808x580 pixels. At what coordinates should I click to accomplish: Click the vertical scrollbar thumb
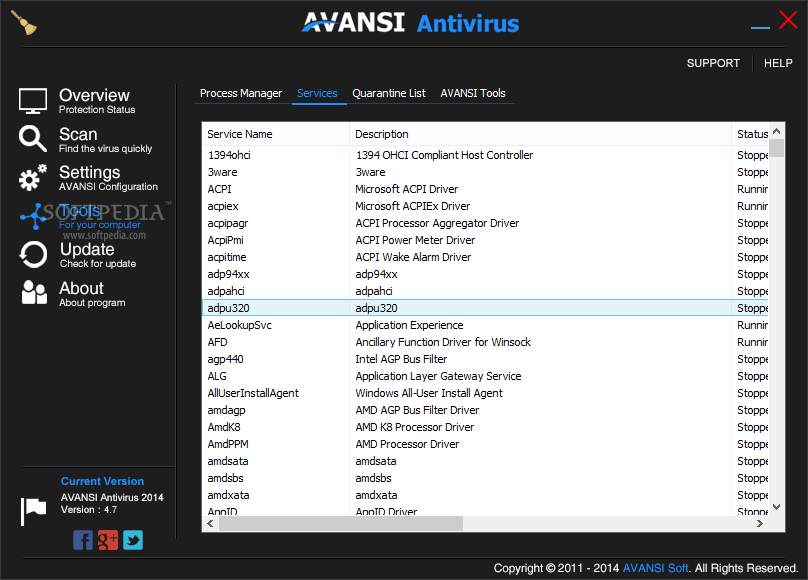click(777, 148)
